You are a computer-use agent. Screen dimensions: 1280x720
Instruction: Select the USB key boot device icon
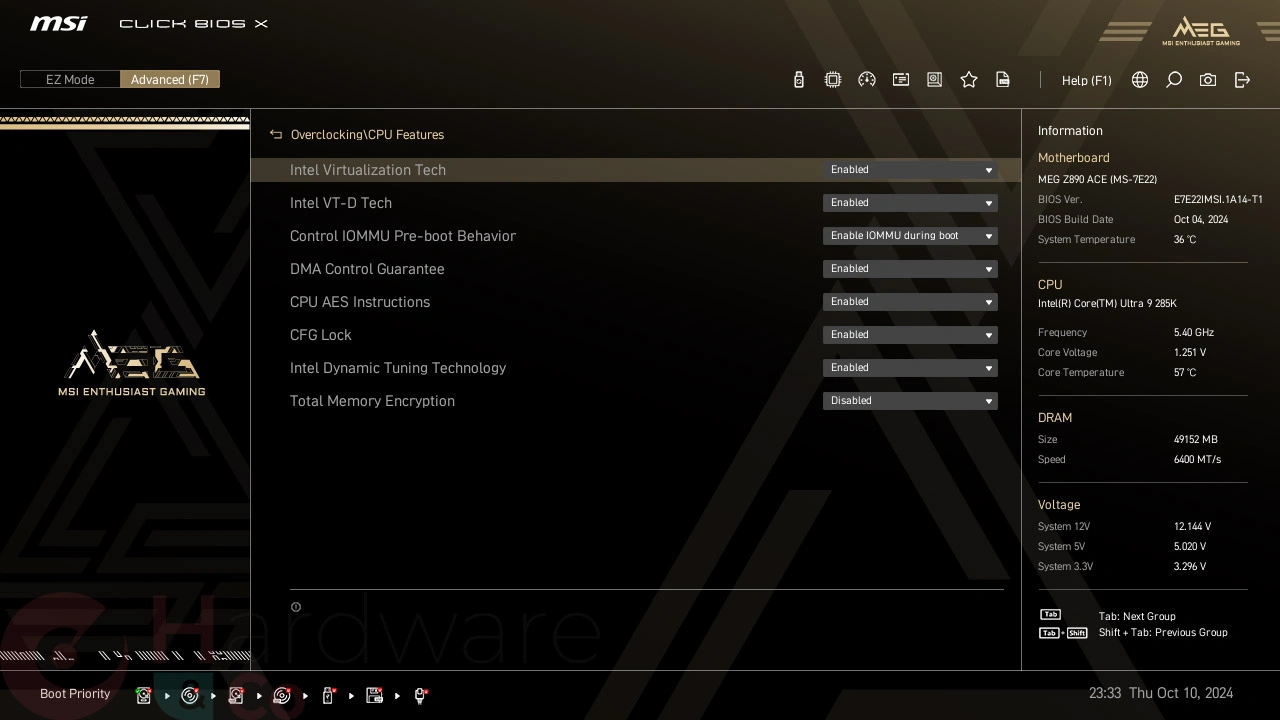328,695
